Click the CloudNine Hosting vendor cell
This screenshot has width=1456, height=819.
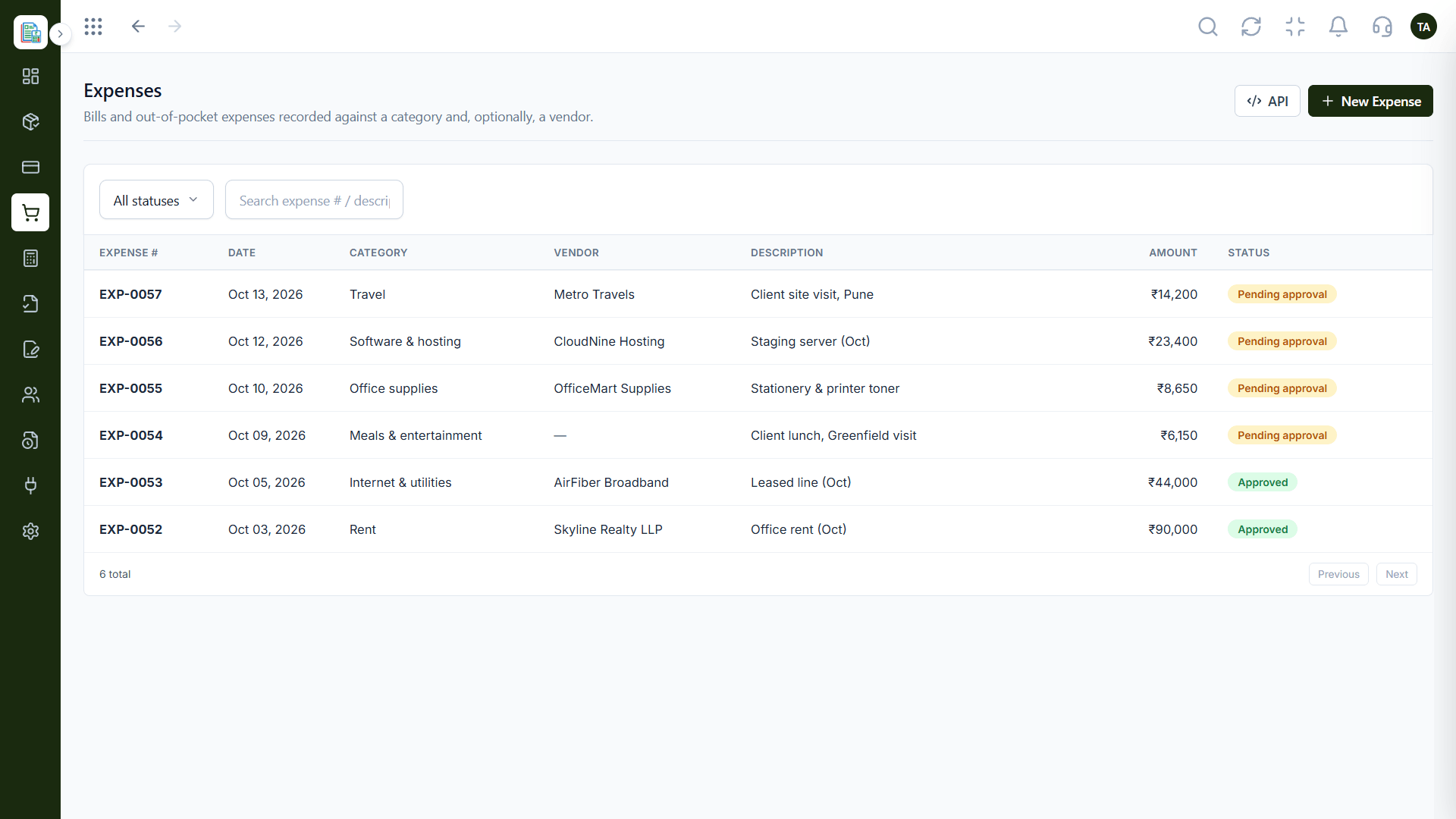coord(609,341)
